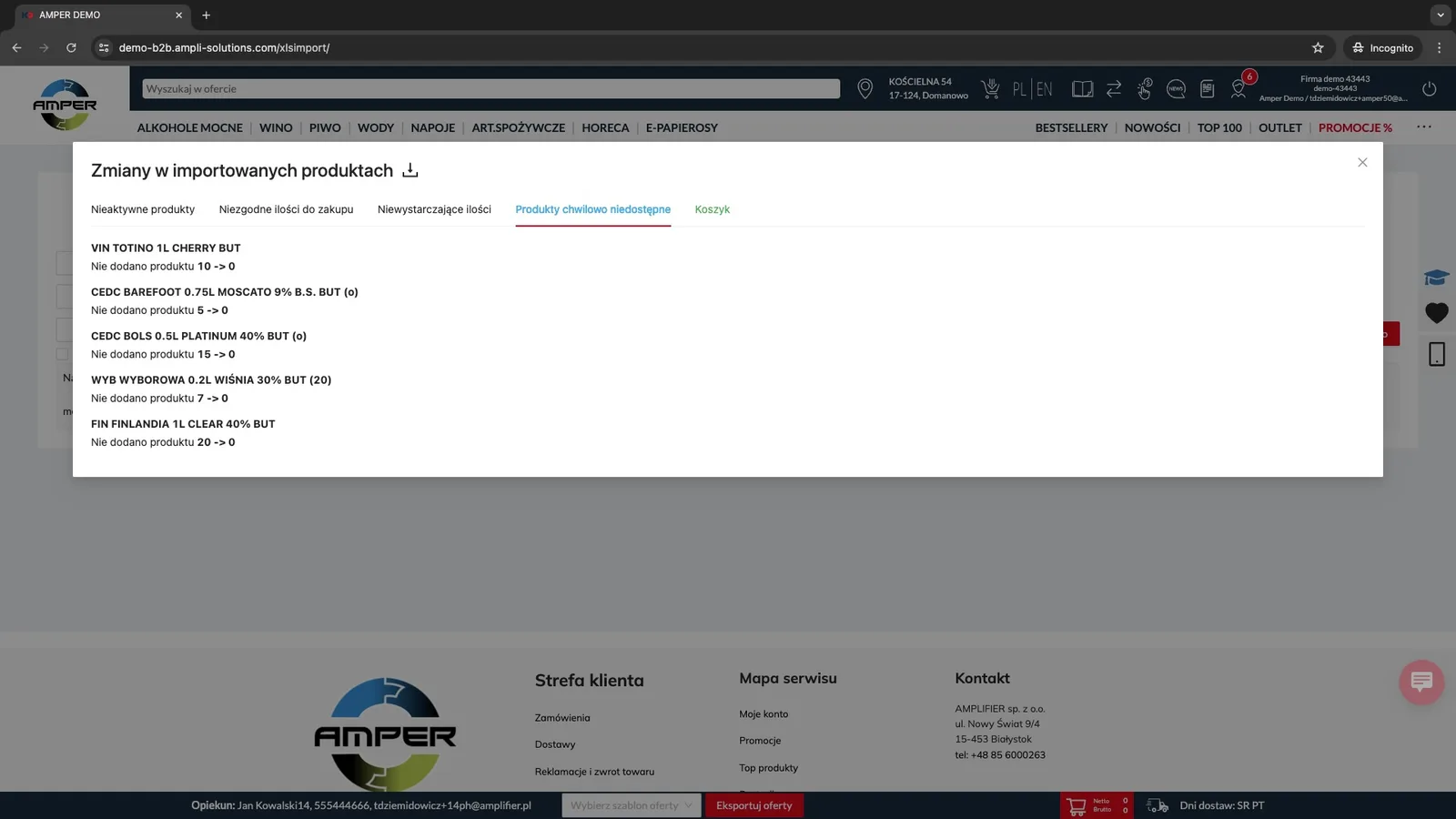Screen dimensions: 1456x819
Task: Open the chat message bubble
Action: [x=1421, y=682]
